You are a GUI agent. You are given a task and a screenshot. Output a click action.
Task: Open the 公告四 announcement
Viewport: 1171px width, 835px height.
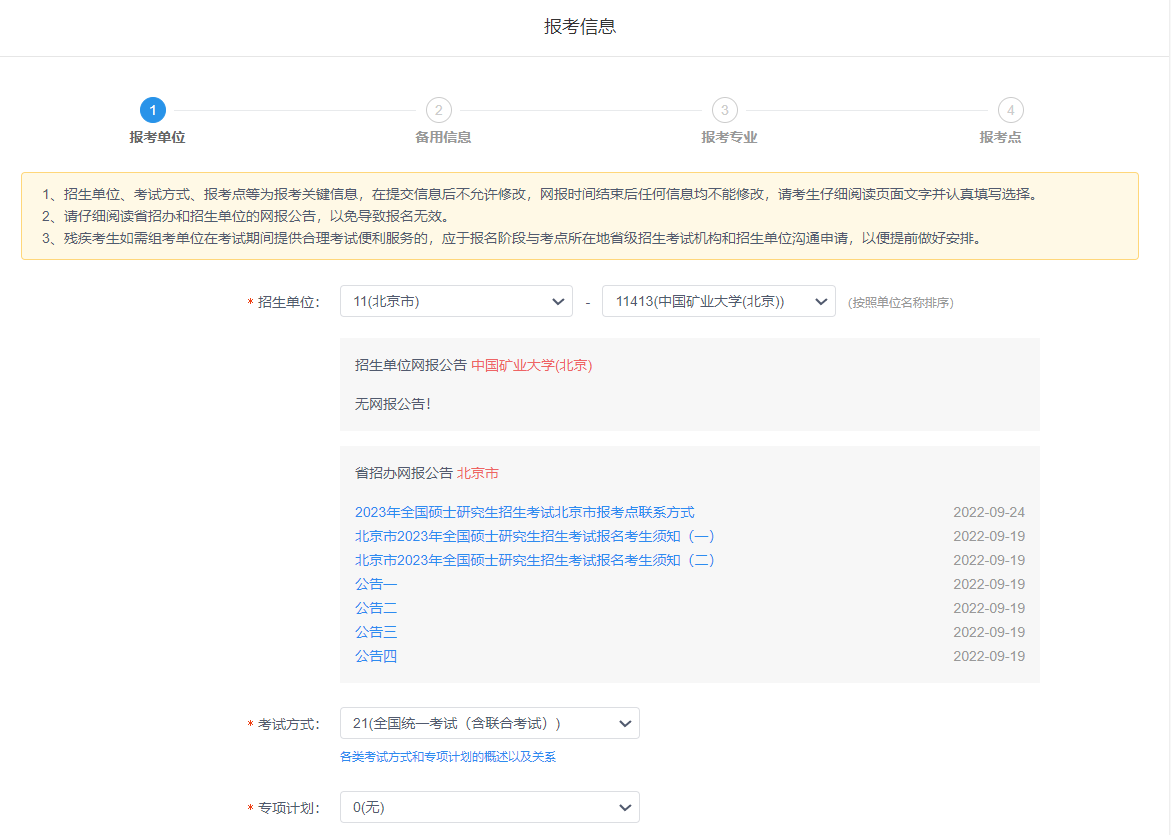click(376, 656)
